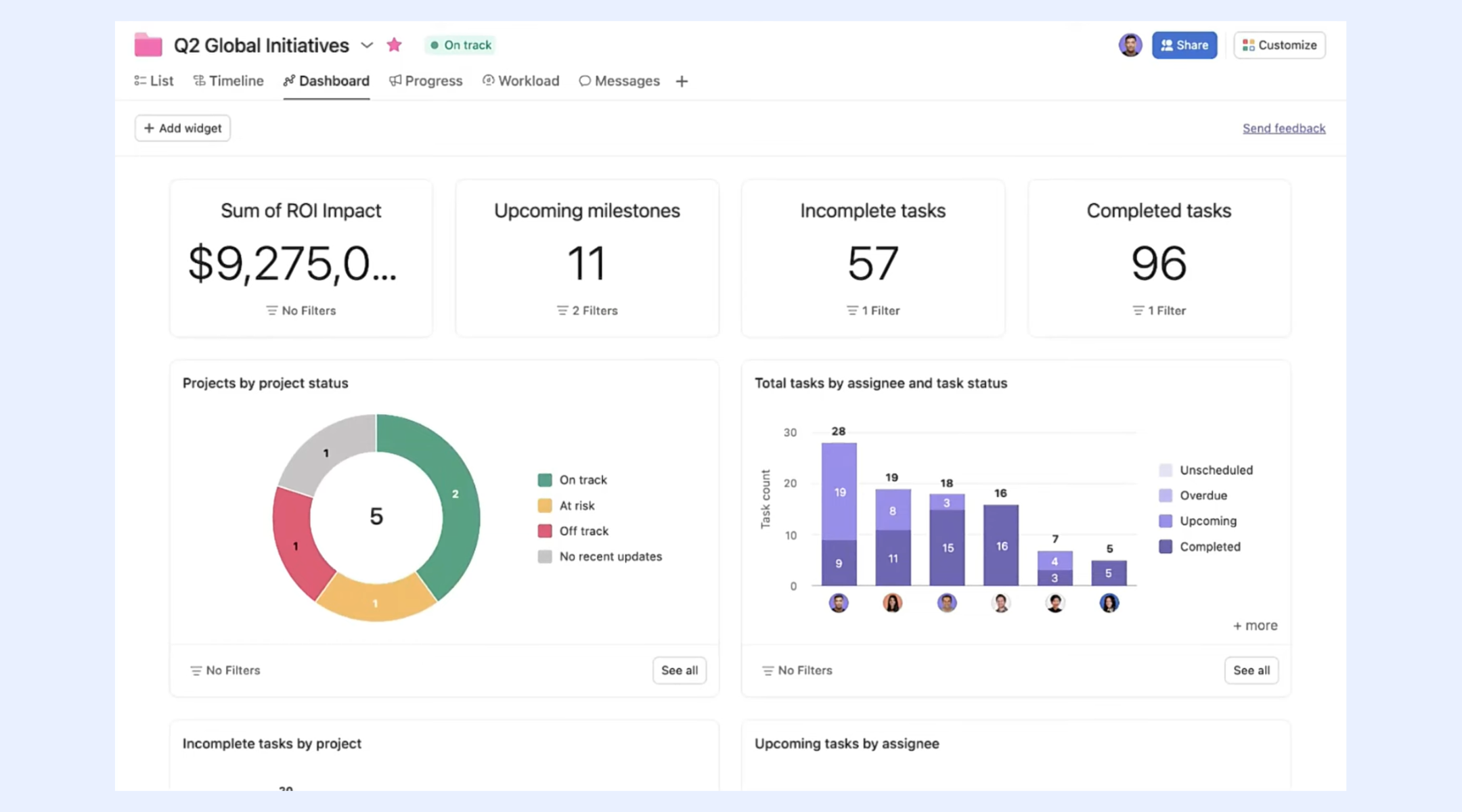Click the assignee avatar under the 7 bar
The height and width of the screenshot is (812, 1462).
coord(1055,602)
